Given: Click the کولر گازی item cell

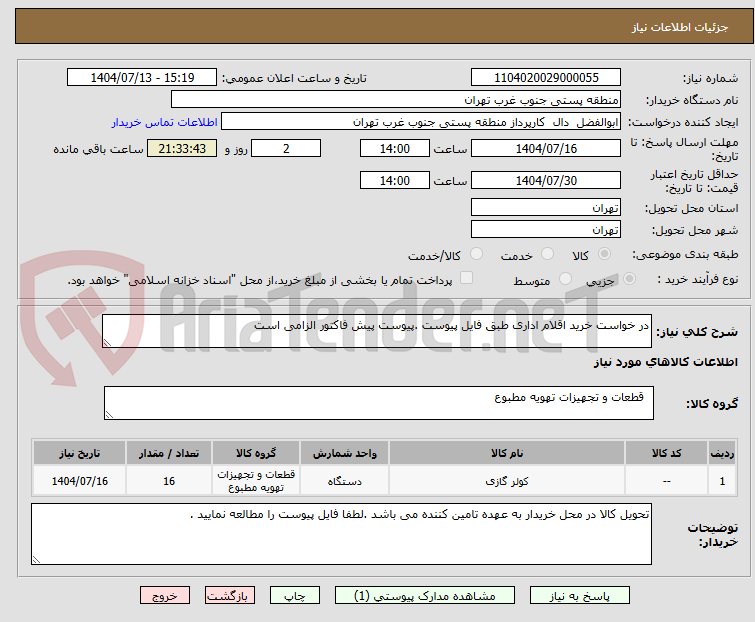Looking at the screenshot, I should tap(507, 481).
